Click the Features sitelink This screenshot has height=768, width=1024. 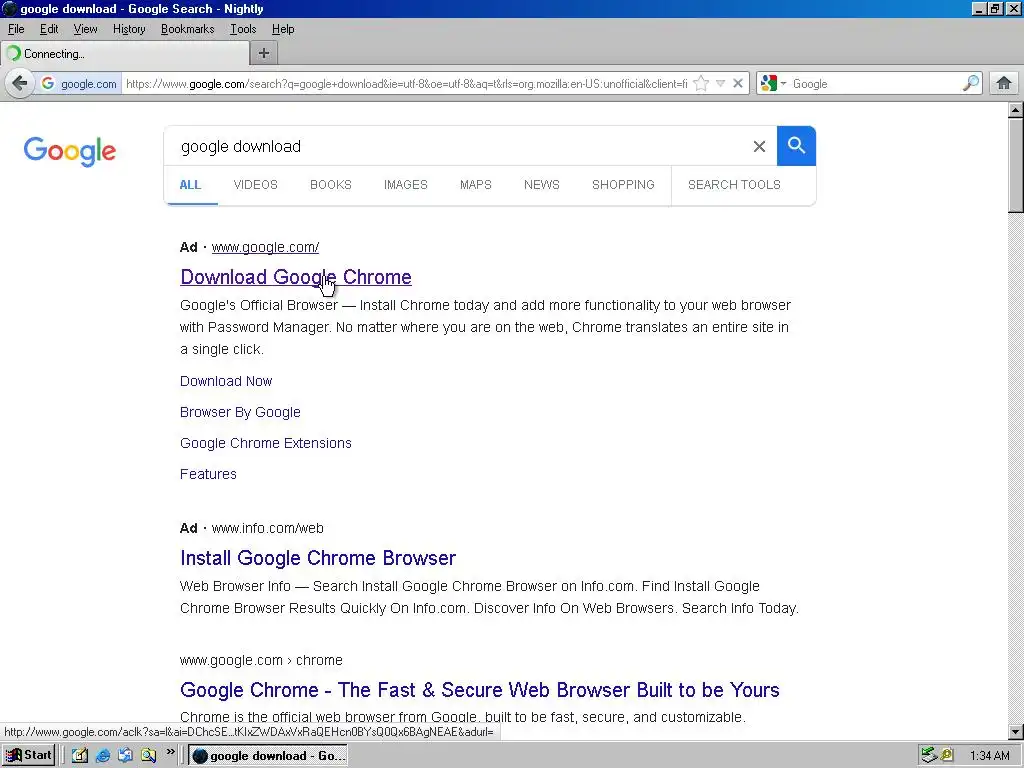[208, 475]
